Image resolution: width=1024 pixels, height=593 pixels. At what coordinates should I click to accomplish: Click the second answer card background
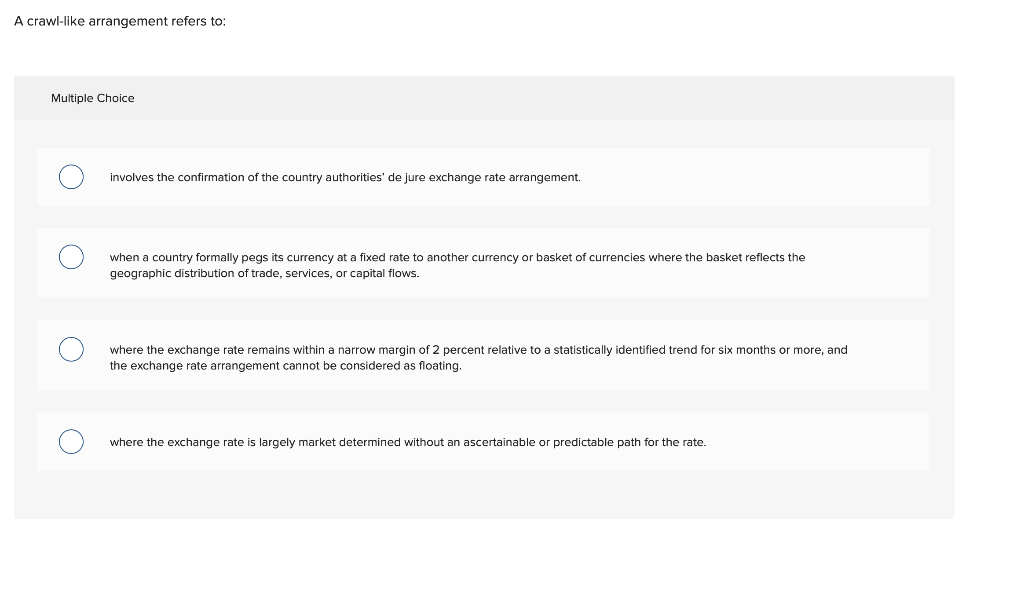pos(483,263)
